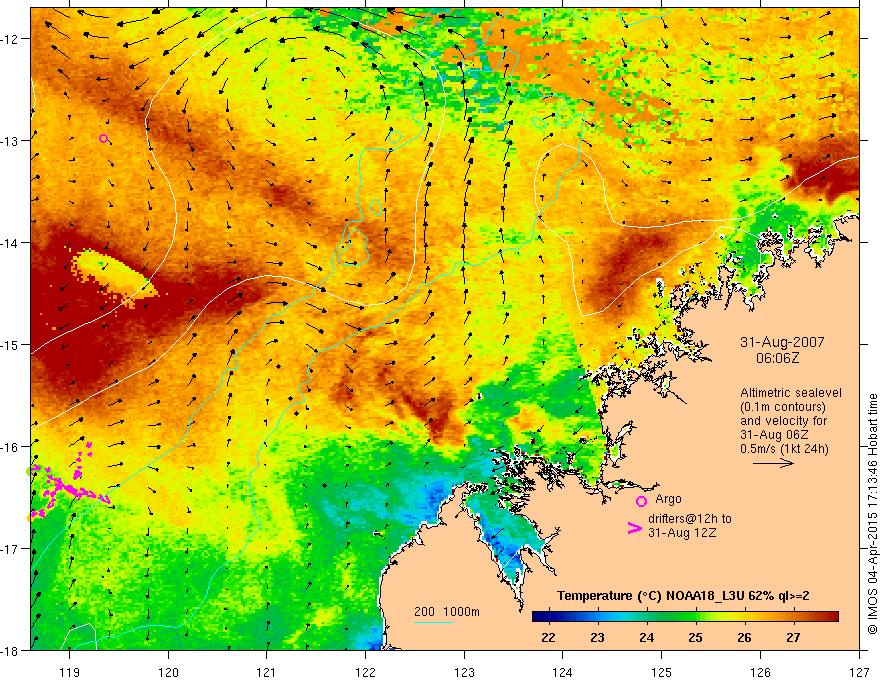Click the magenta Argo float circle on the map
Screen dimensions: 880x680
coord(103,139)
